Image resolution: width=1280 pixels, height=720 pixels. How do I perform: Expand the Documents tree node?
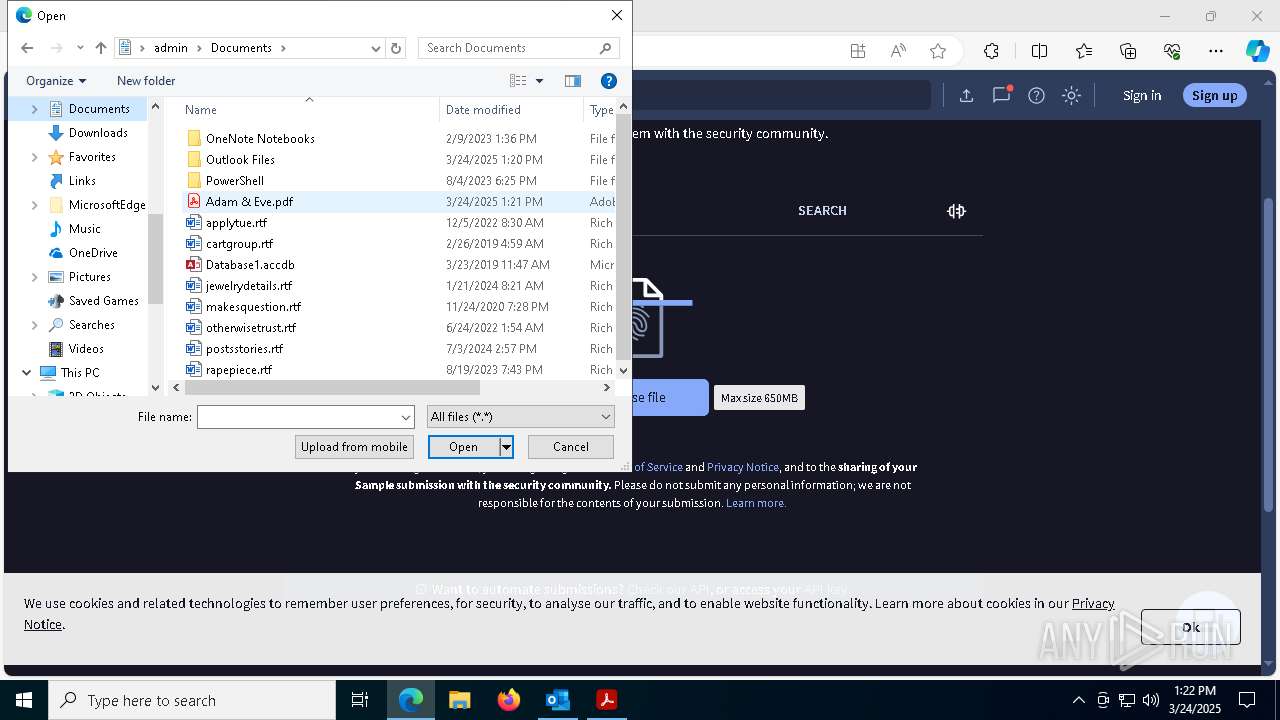tap(35, 109)
